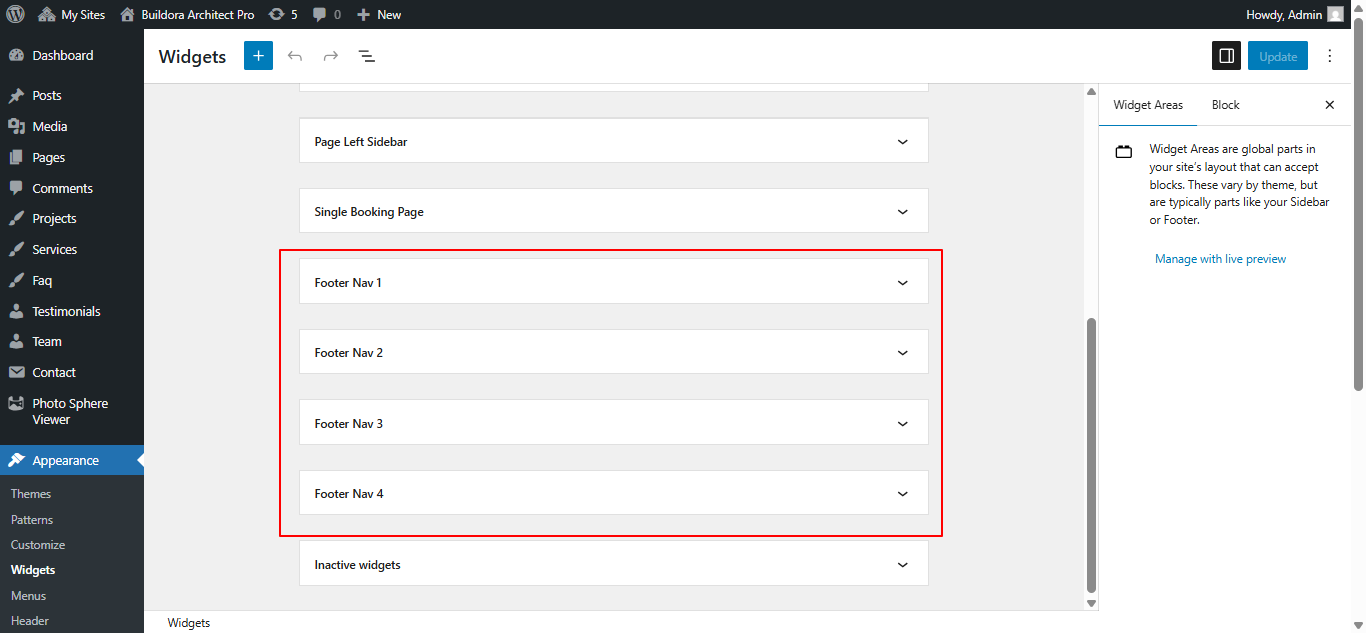Image resolution: width=1366 pixels, height=633 pixels.
Task: Open the Document Overview list icon
Action: pyautogui.click(x=367, y=56)
